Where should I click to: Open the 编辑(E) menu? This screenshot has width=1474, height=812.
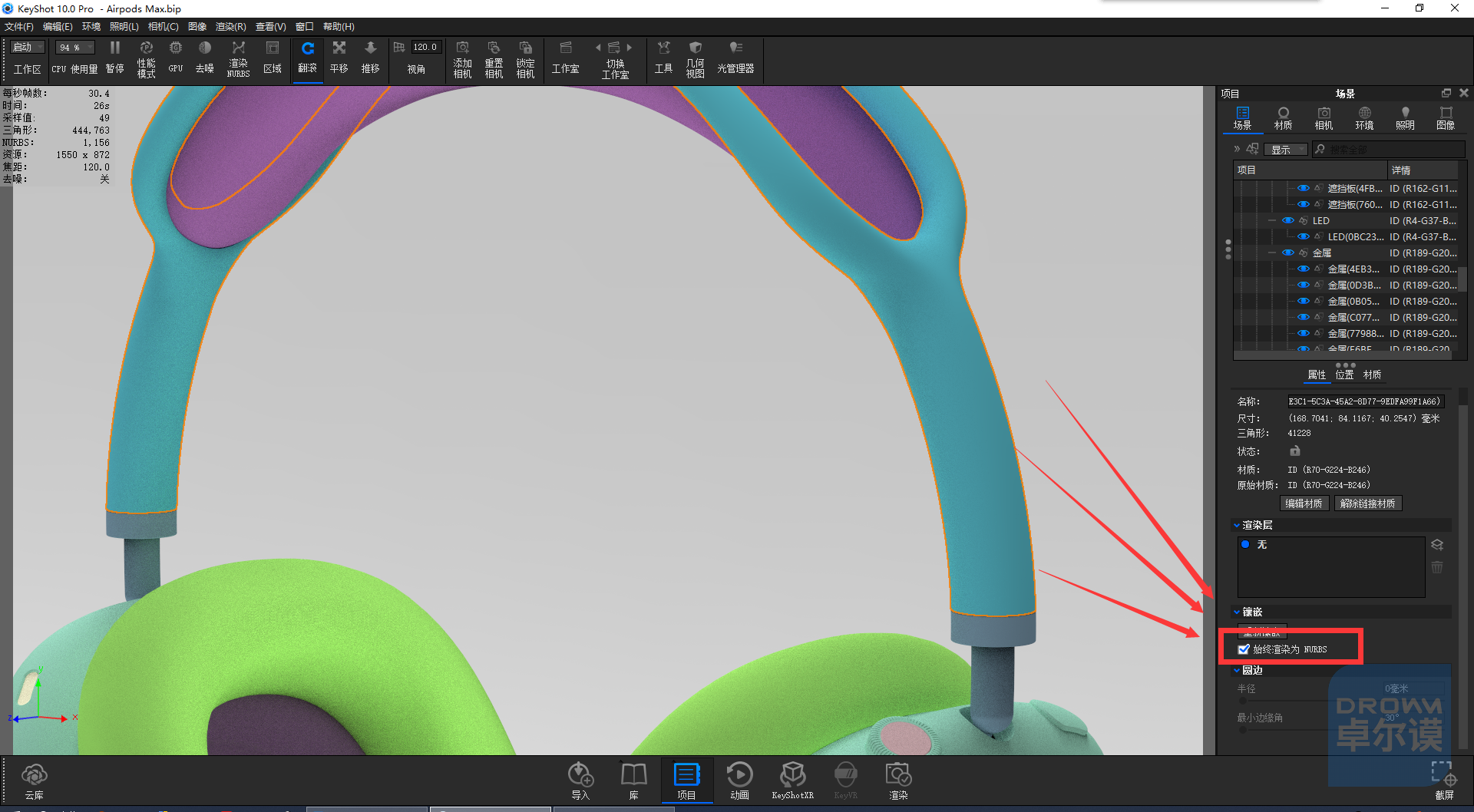click(58, 27)
